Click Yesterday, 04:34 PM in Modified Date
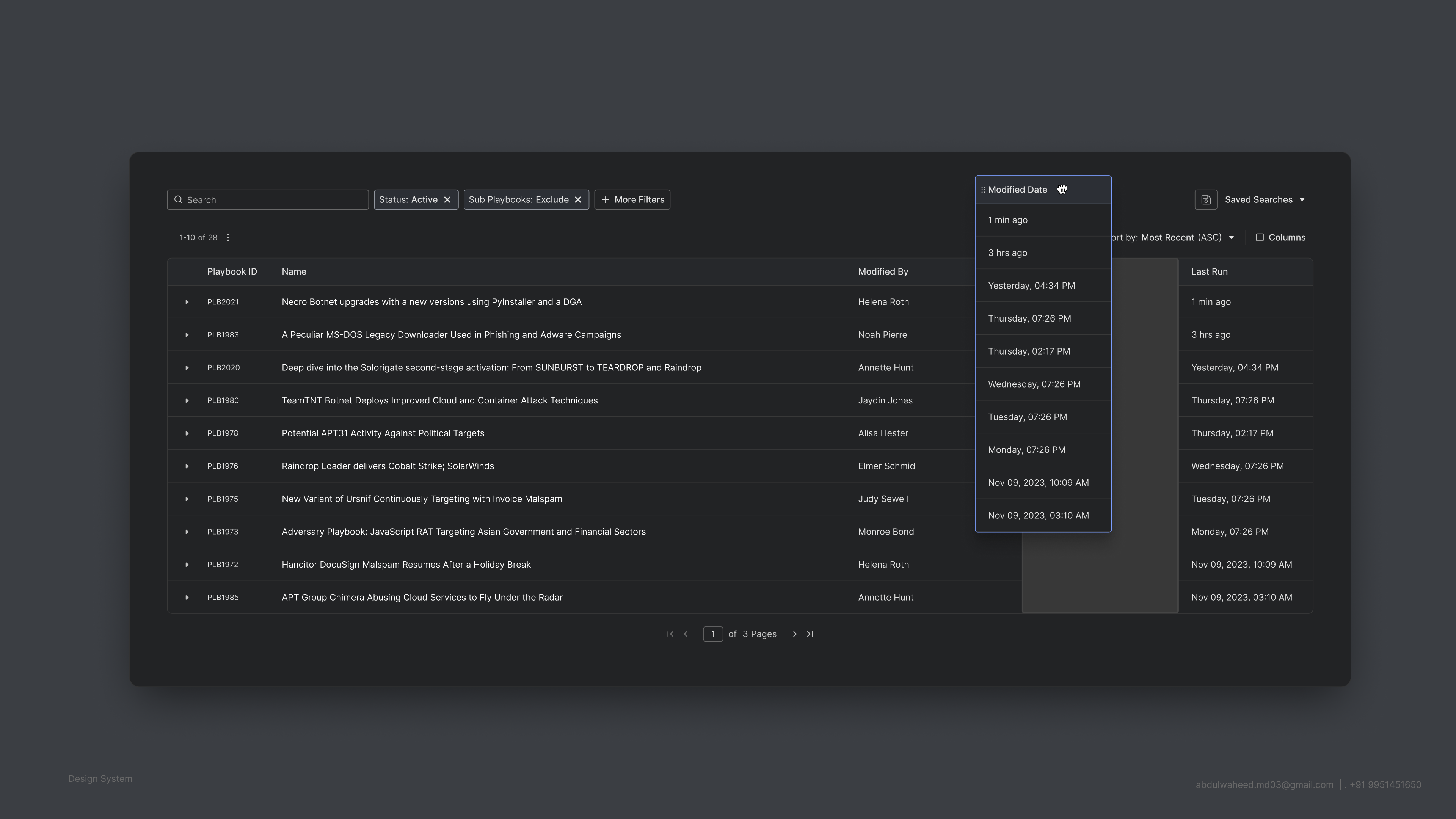Screen dimensions: 1456x819 point(1031,286)
